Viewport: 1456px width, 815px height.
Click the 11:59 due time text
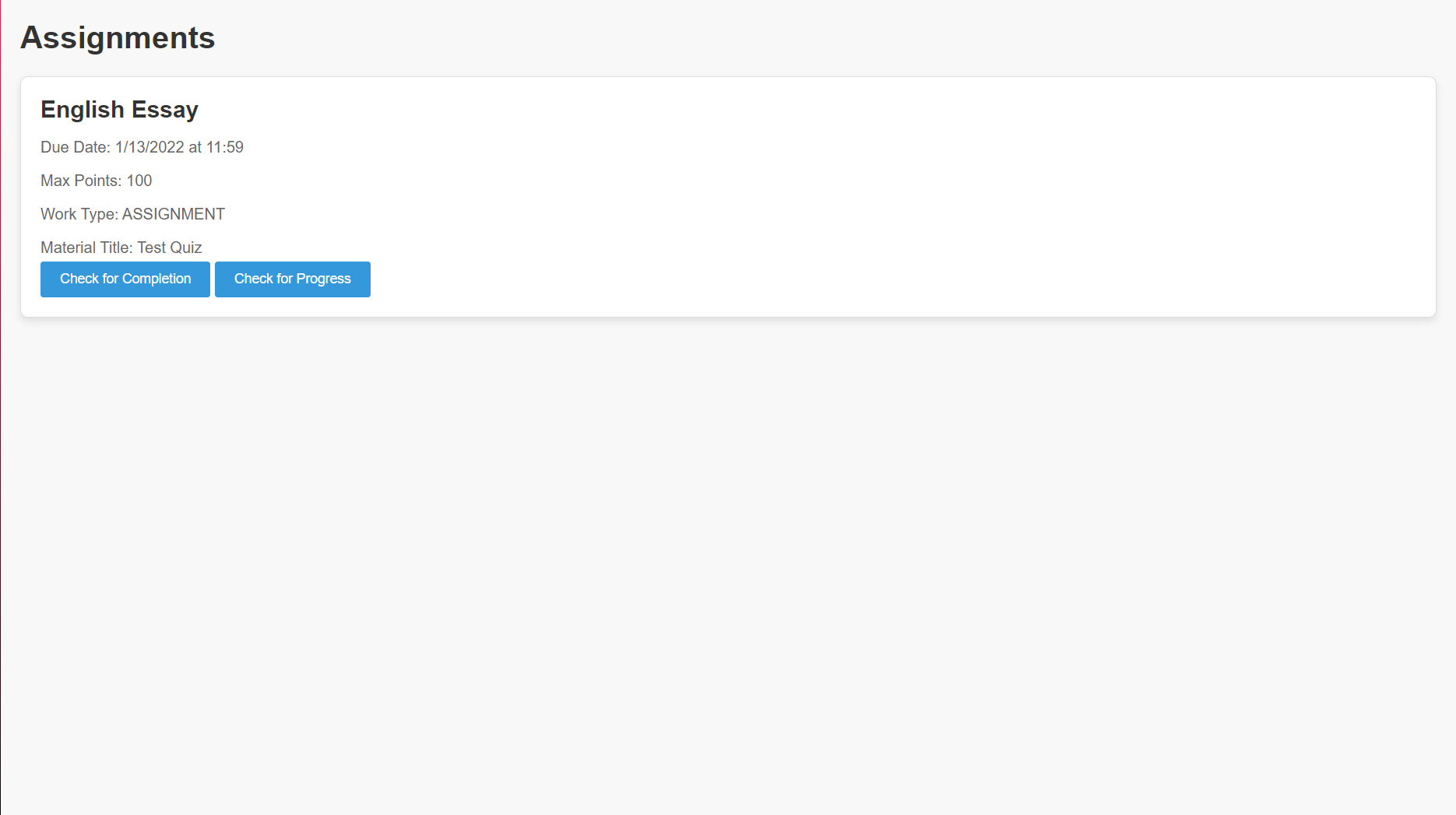(x=225, y=147)
